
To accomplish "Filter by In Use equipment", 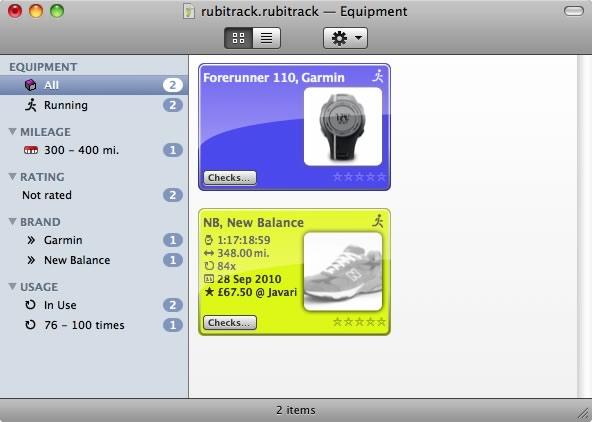I will pyautogui.click(x=94, y=305).
